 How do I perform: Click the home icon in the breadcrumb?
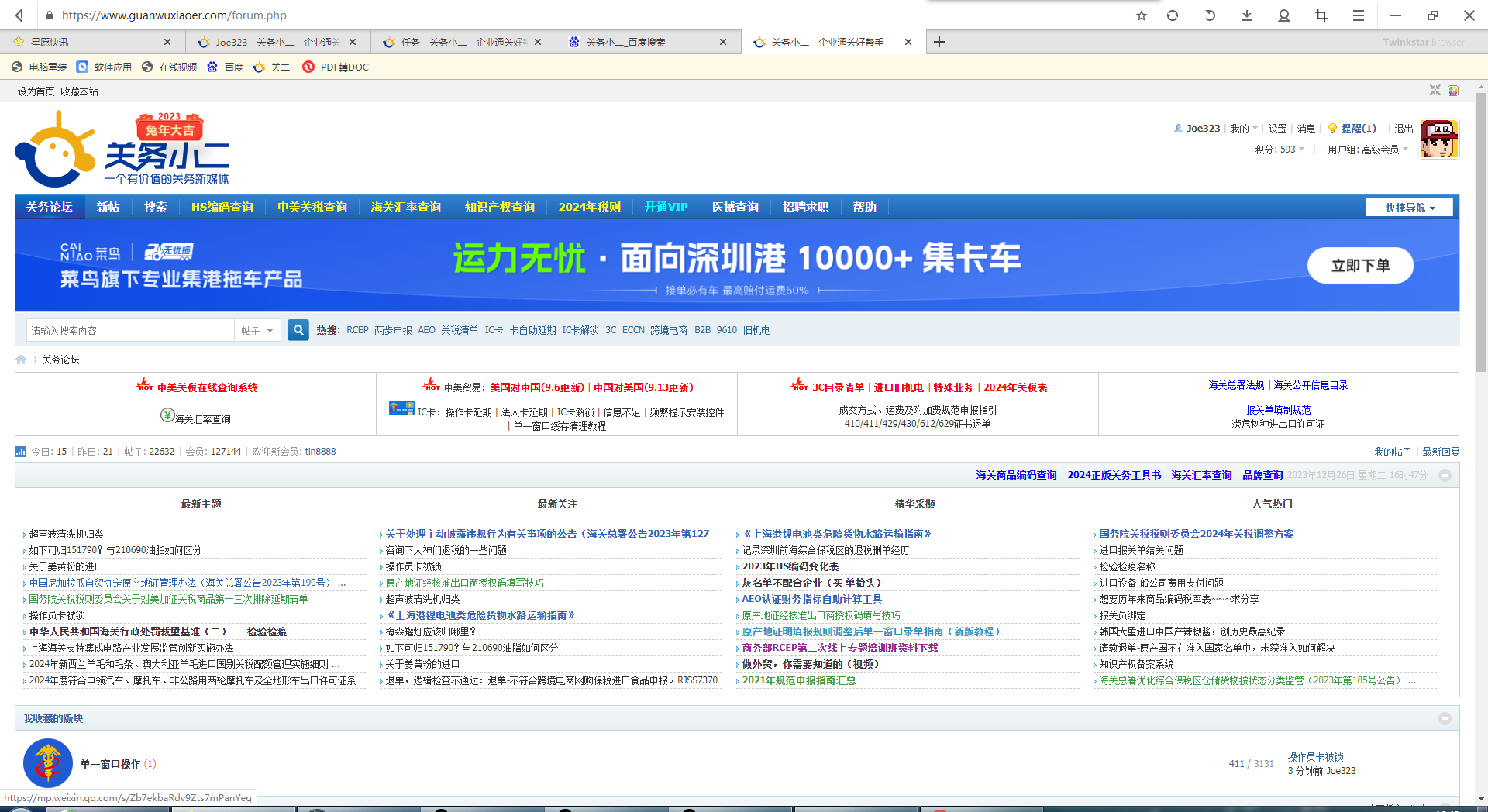coord(21,360)
